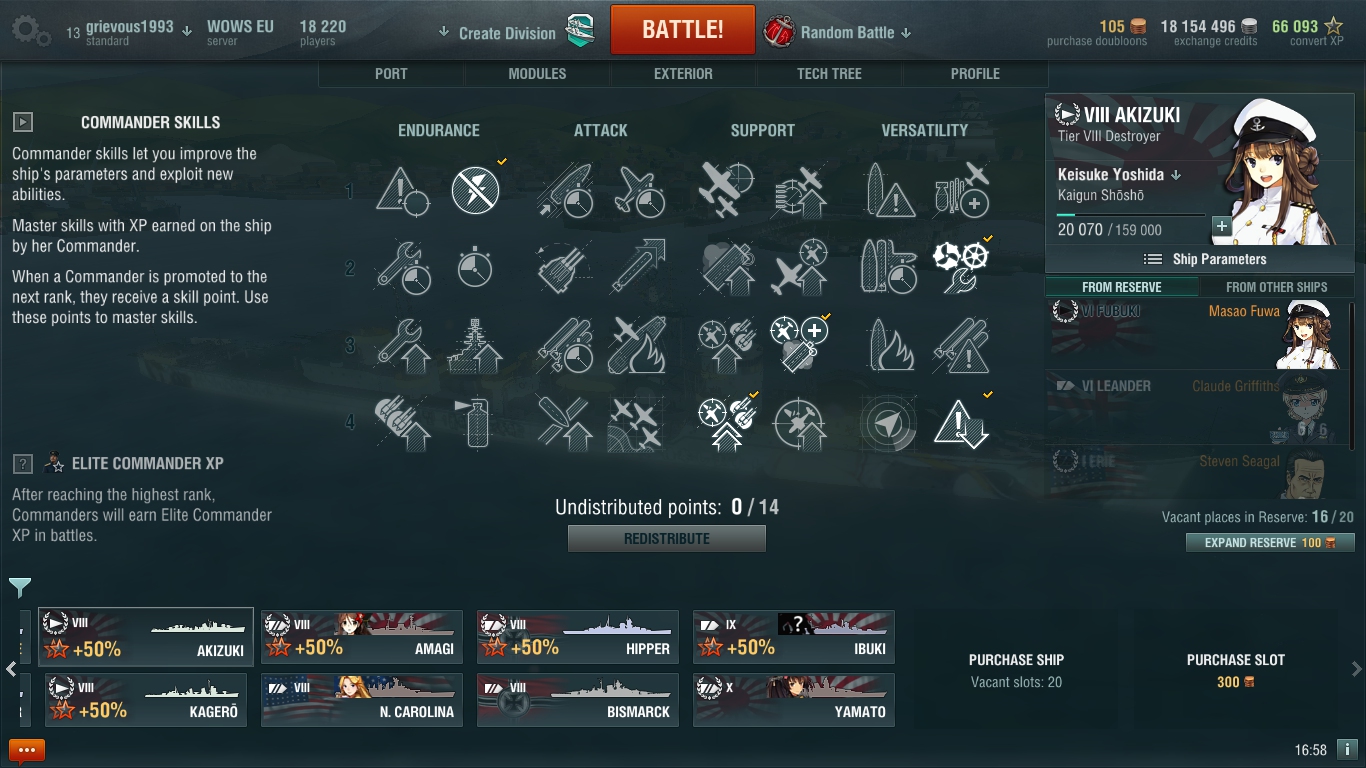Switch to the FROM OTHER SHIPS tab
This screenshot has width=1366, height=768.
[x=1276, y=287]
